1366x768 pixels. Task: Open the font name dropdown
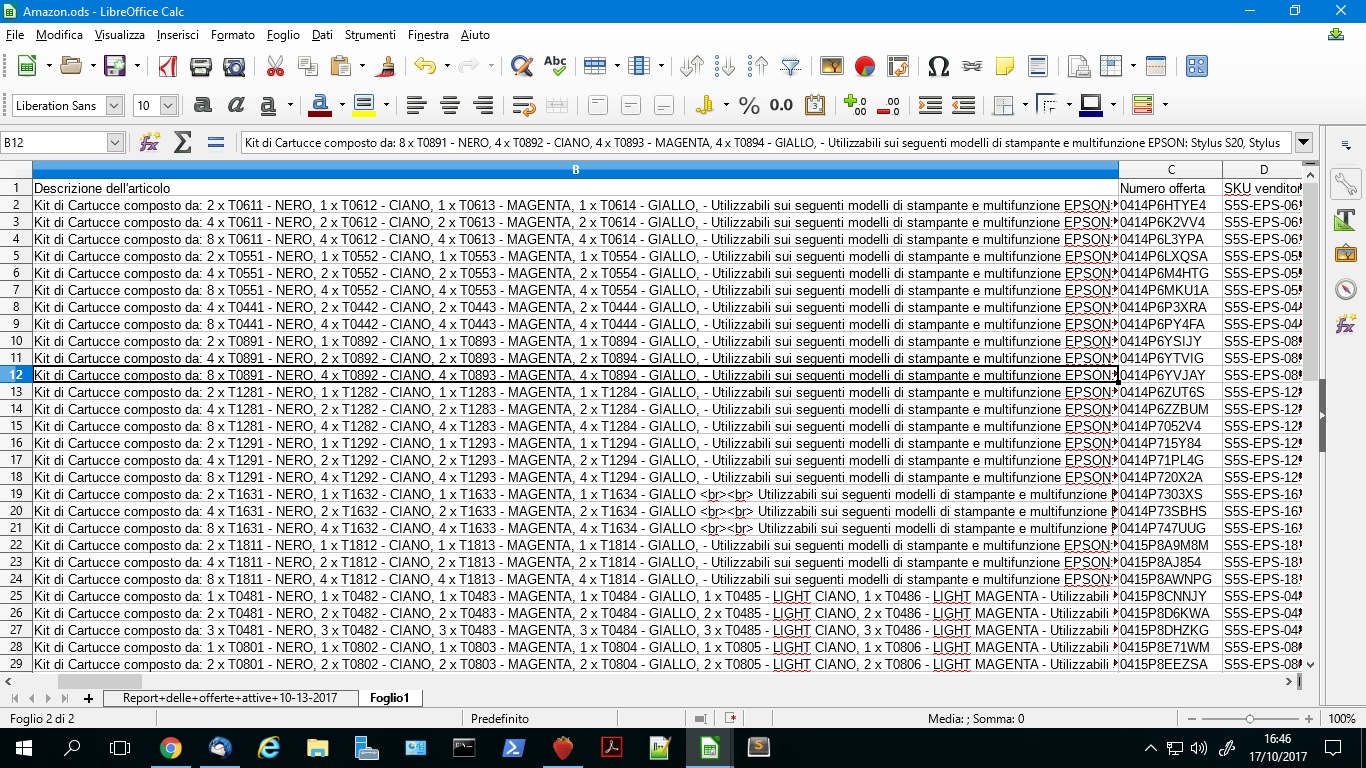coord(114,105)
